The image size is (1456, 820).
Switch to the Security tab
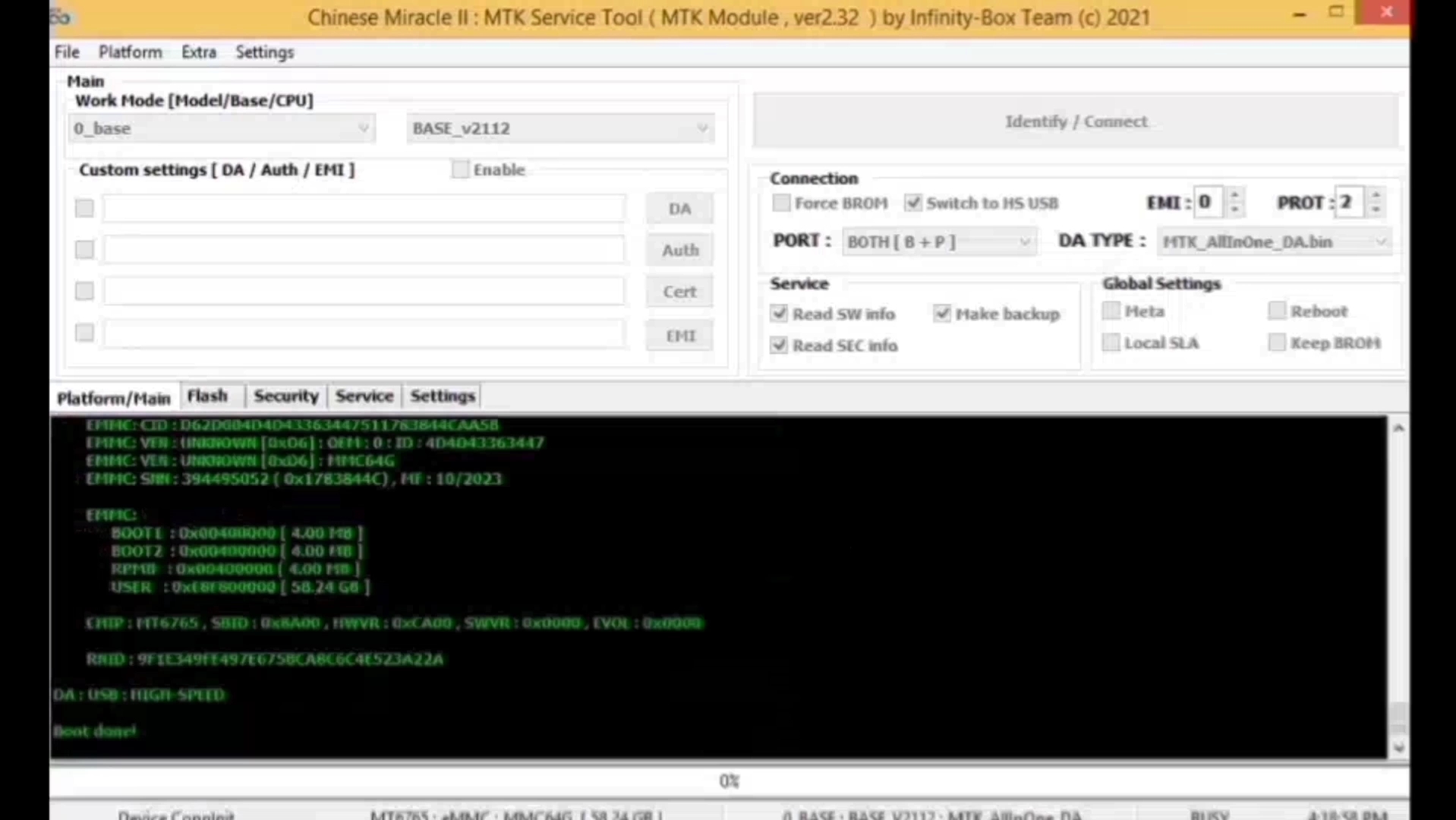286,396
